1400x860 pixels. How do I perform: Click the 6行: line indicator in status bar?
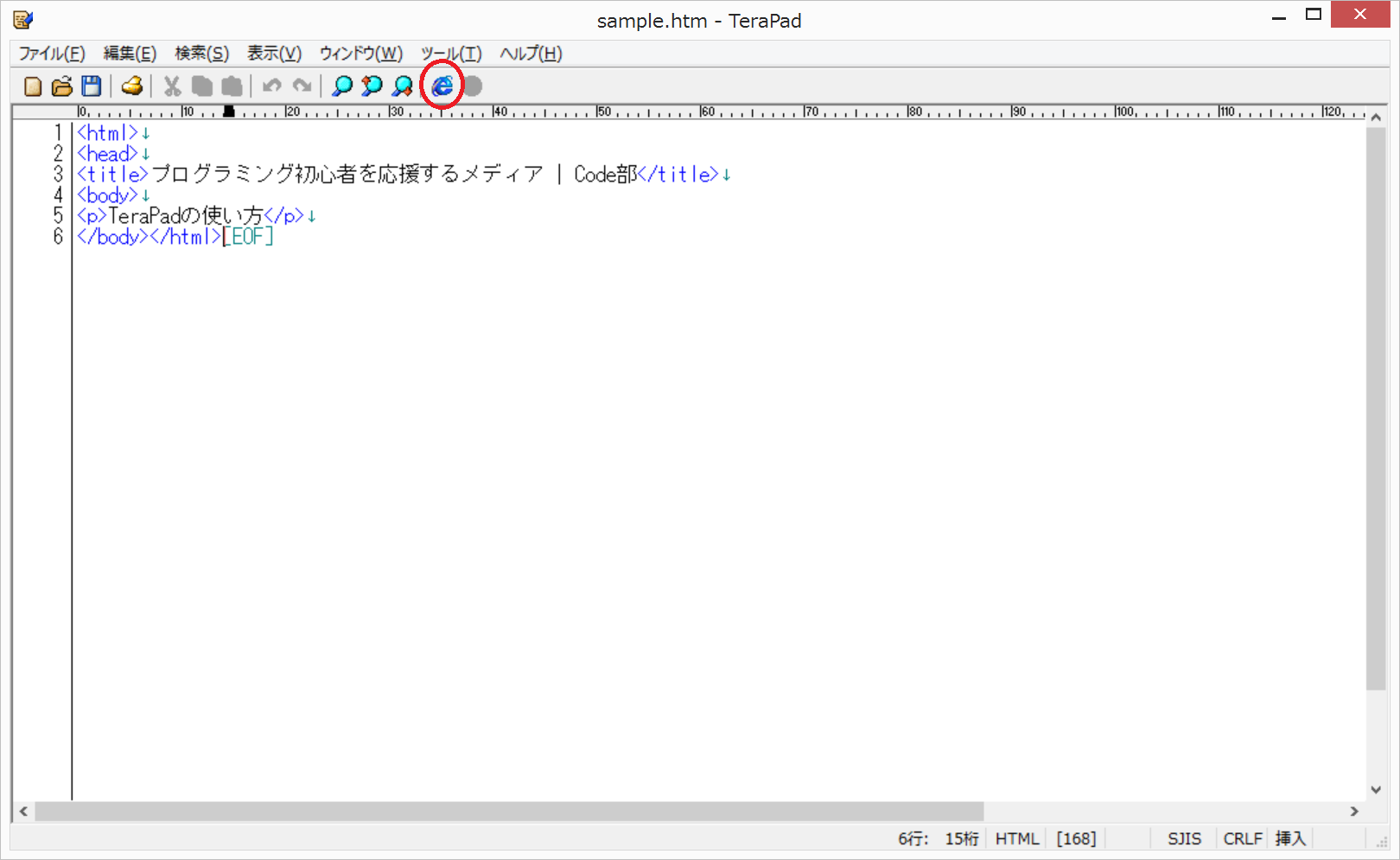[913, 838]
